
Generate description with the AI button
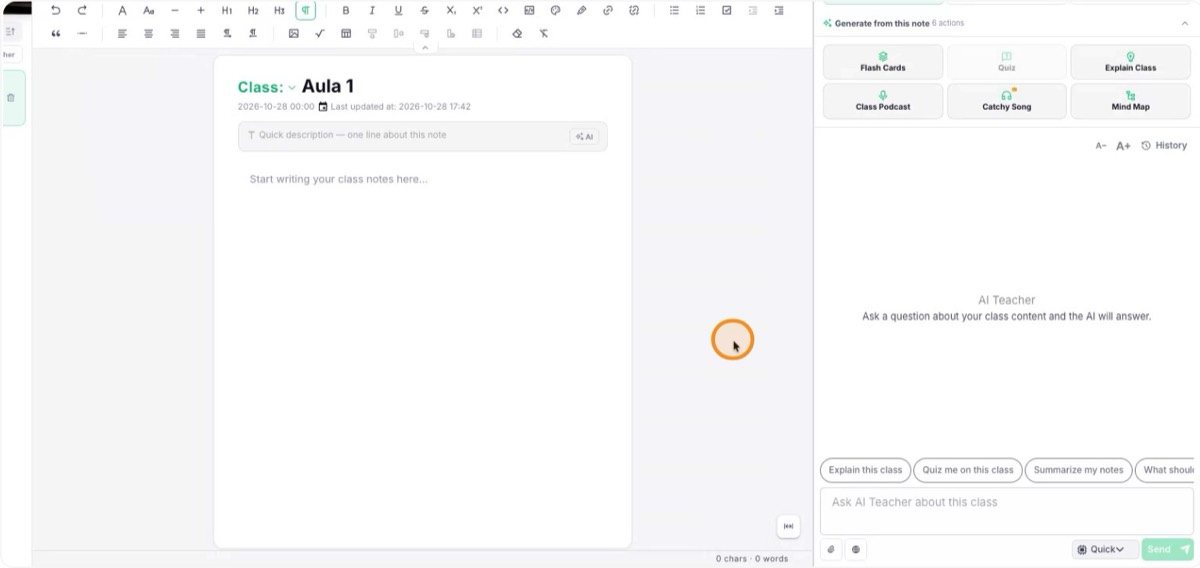(584, 137)
